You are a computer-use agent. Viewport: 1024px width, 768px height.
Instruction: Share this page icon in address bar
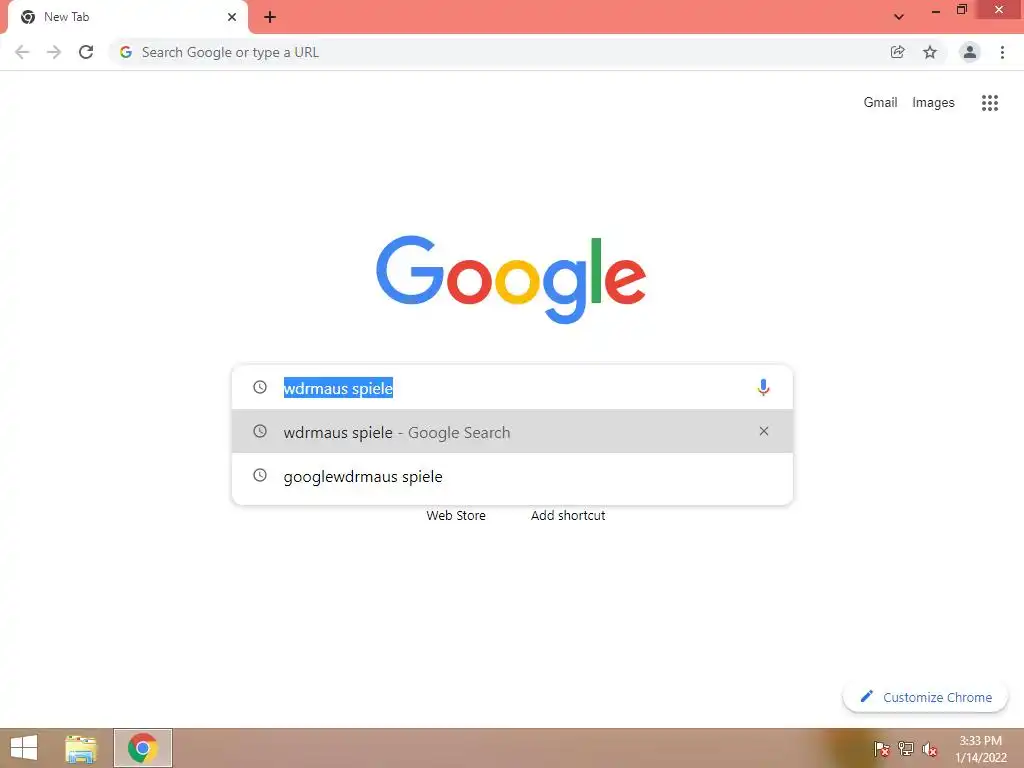897,52
